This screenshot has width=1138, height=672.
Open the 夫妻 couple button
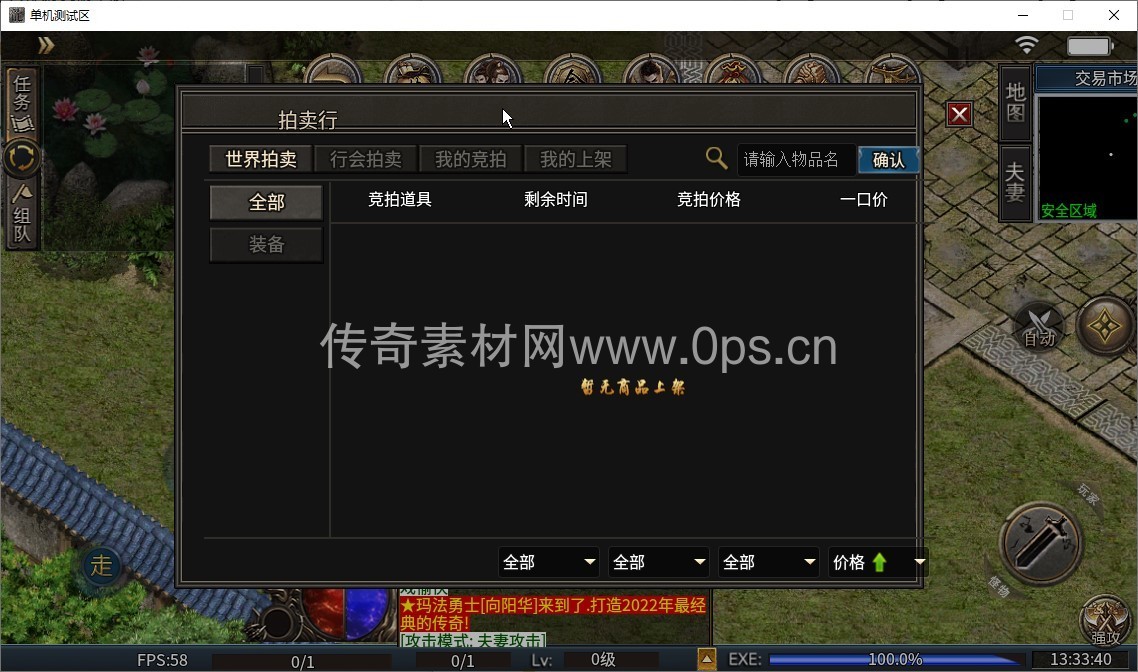[x=1015, y=181]
